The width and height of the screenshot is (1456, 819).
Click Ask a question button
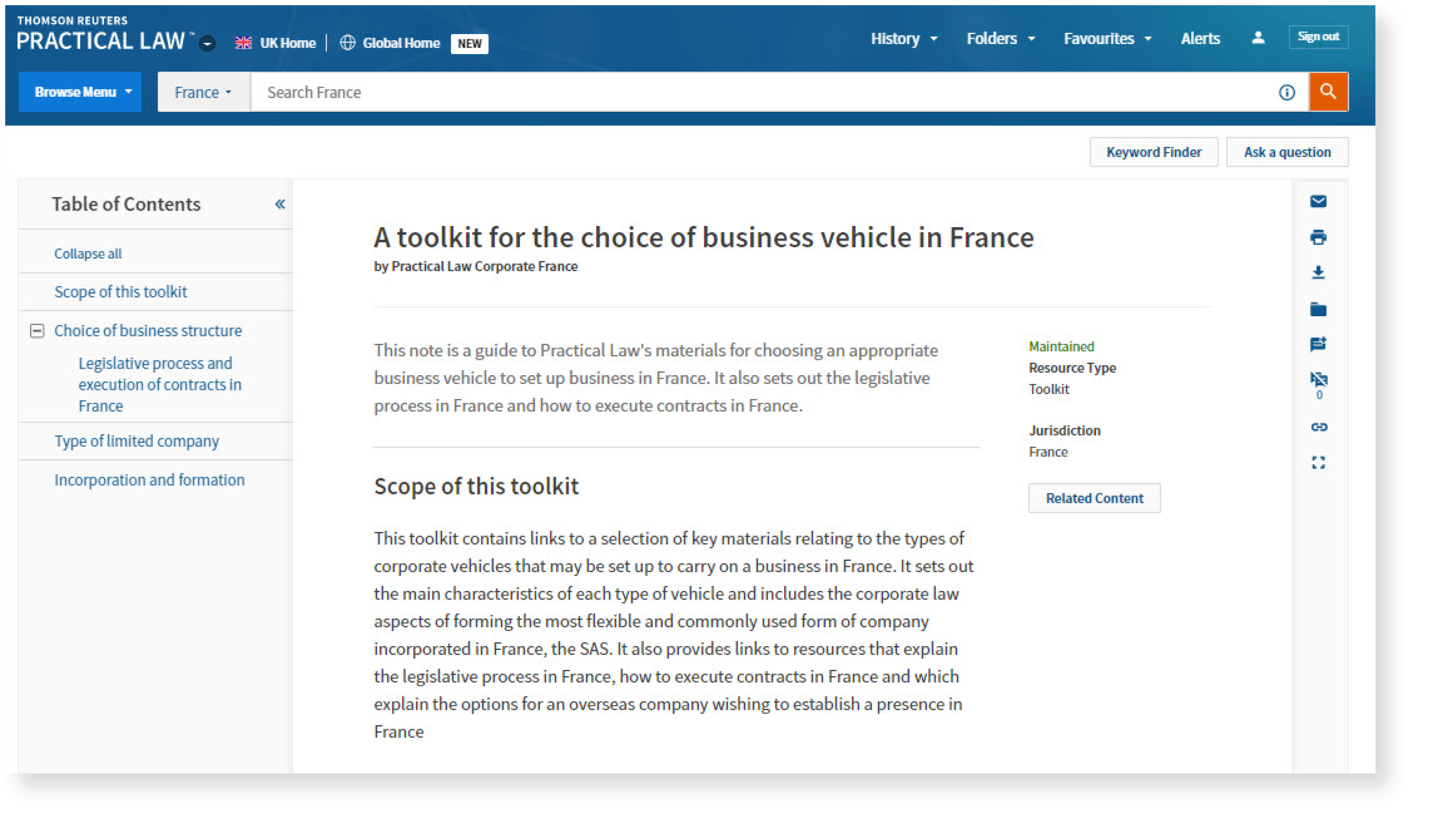click(x=1287, y=152)
